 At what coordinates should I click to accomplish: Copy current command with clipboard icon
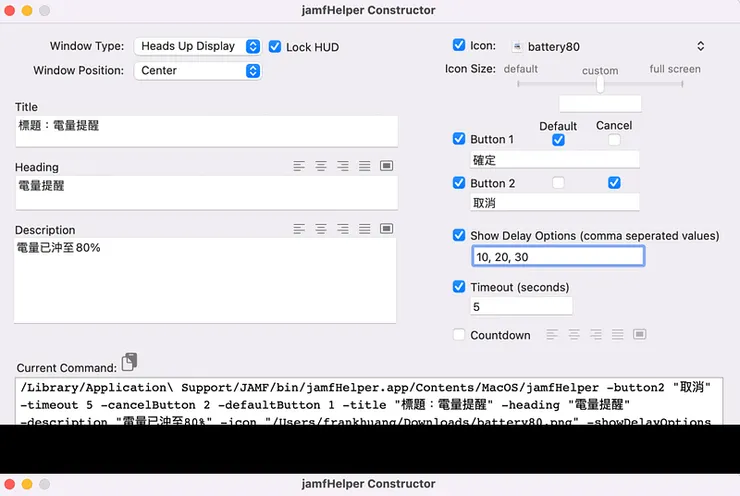(129, 362)
